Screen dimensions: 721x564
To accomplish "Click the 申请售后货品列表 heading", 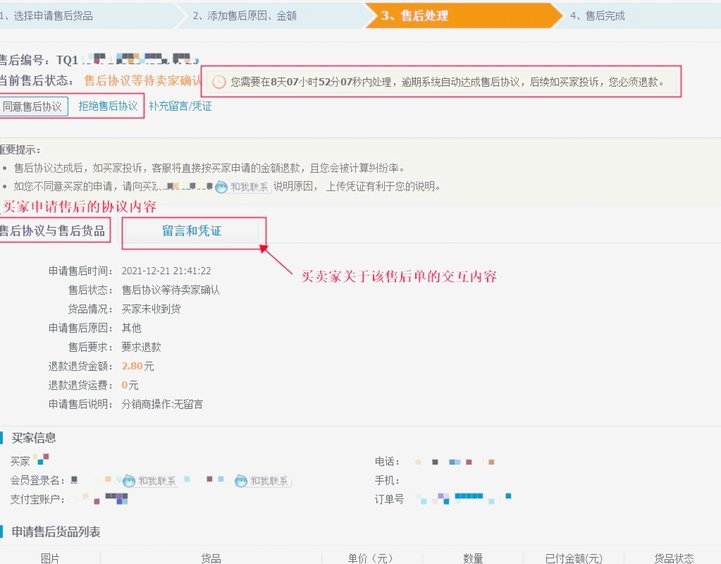I will tap(56, 532).
